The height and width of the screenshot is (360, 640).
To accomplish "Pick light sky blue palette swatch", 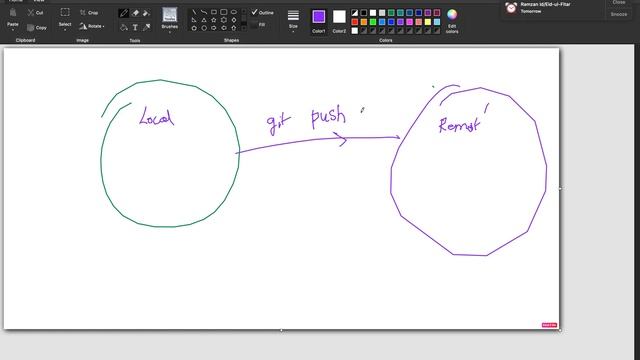I will click(x=437, y=22).
